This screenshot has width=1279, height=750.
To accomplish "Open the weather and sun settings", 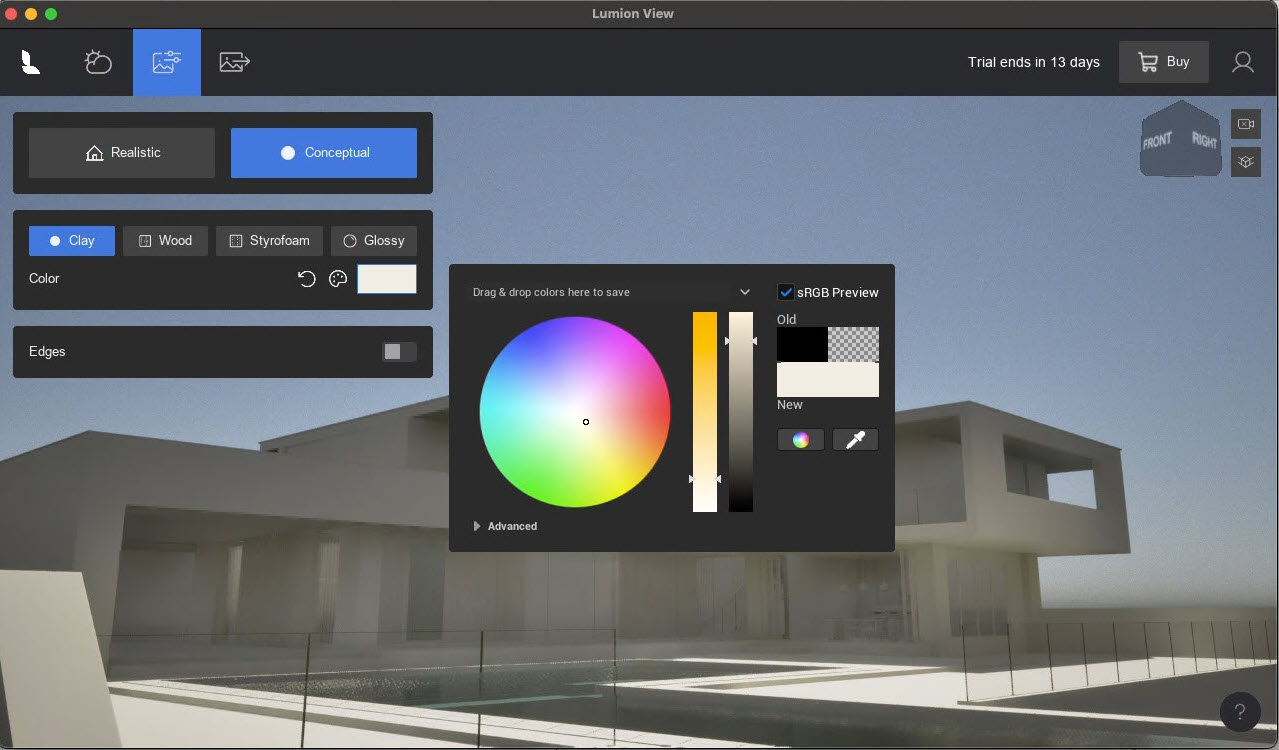I will pos(98,62).
